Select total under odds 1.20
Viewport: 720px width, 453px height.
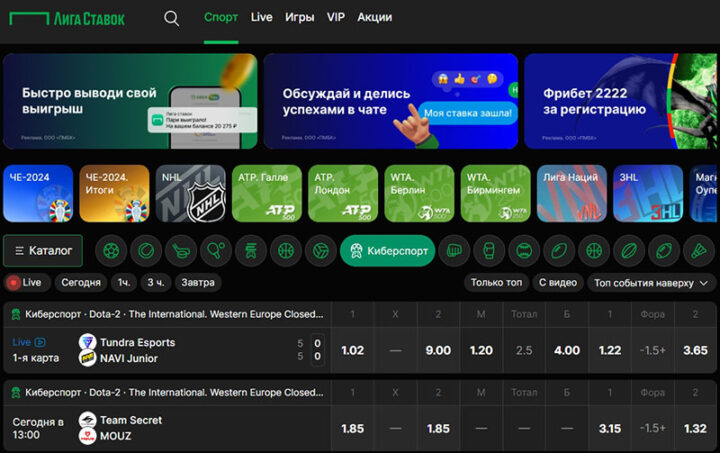pyautogui.click(x=481, y=350)
